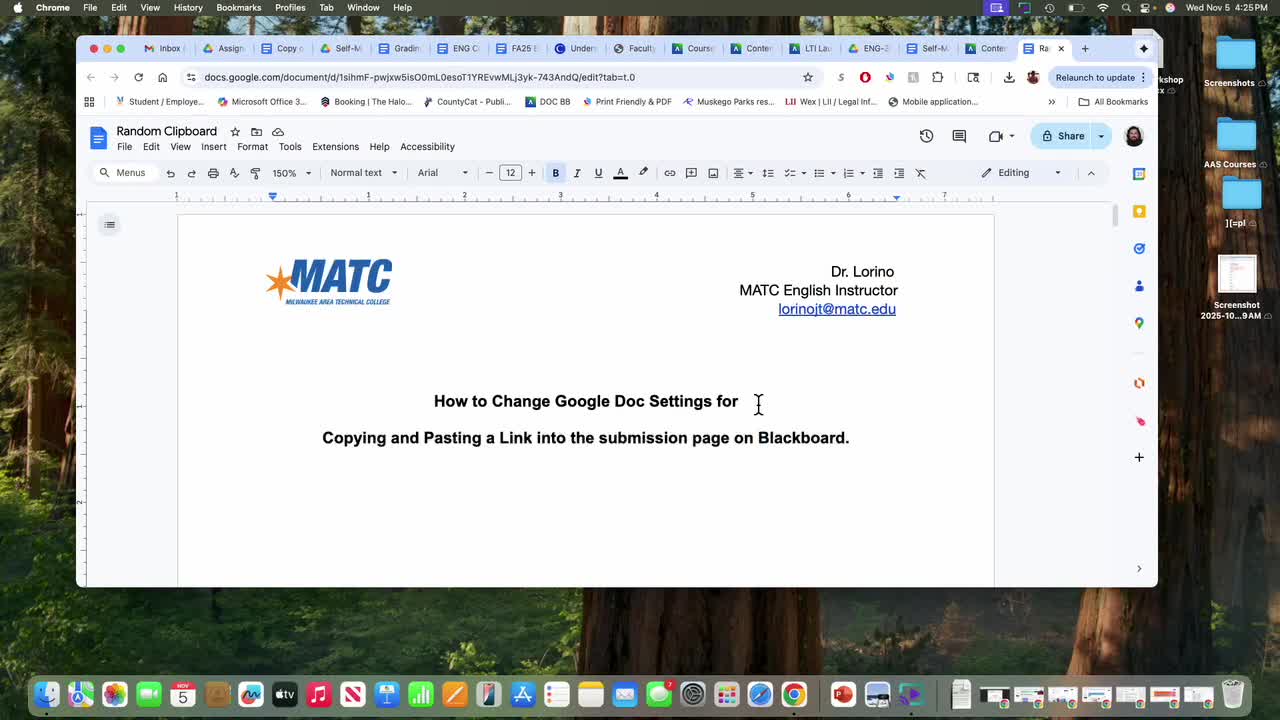Open the lorinojt@matc.edu email link
1280x720 pixels.
point(837,309)
